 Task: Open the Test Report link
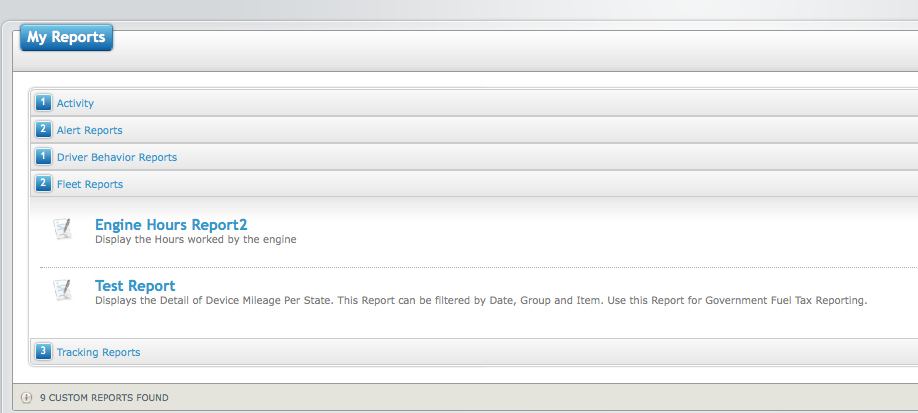pyautogui.click(x=135, y=285)
